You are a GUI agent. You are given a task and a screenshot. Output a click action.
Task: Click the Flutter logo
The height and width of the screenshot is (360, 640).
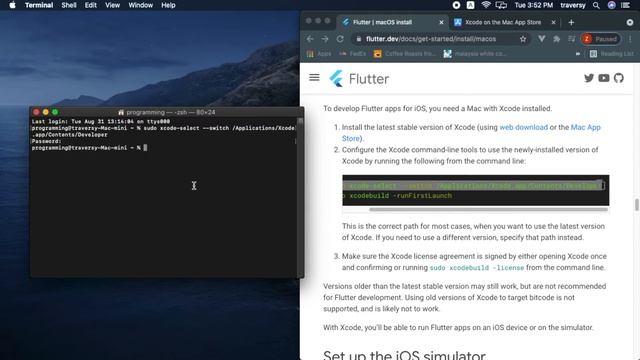[359, 78]
